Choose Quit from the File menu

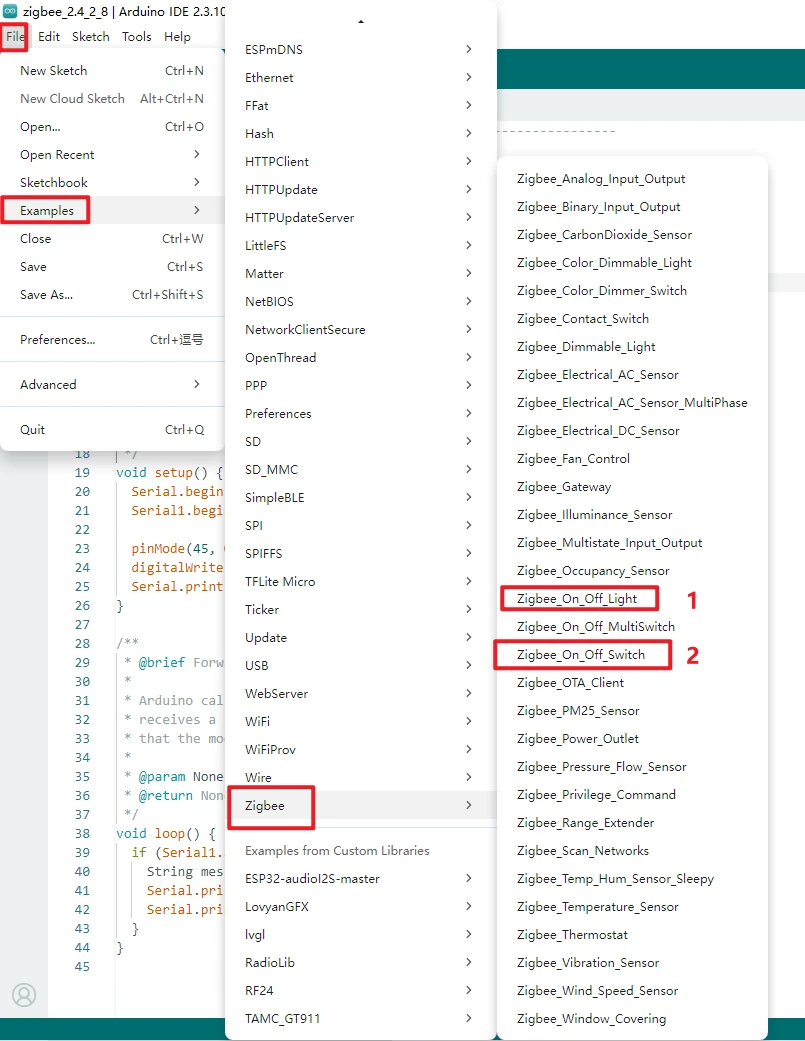click(112, 430)
